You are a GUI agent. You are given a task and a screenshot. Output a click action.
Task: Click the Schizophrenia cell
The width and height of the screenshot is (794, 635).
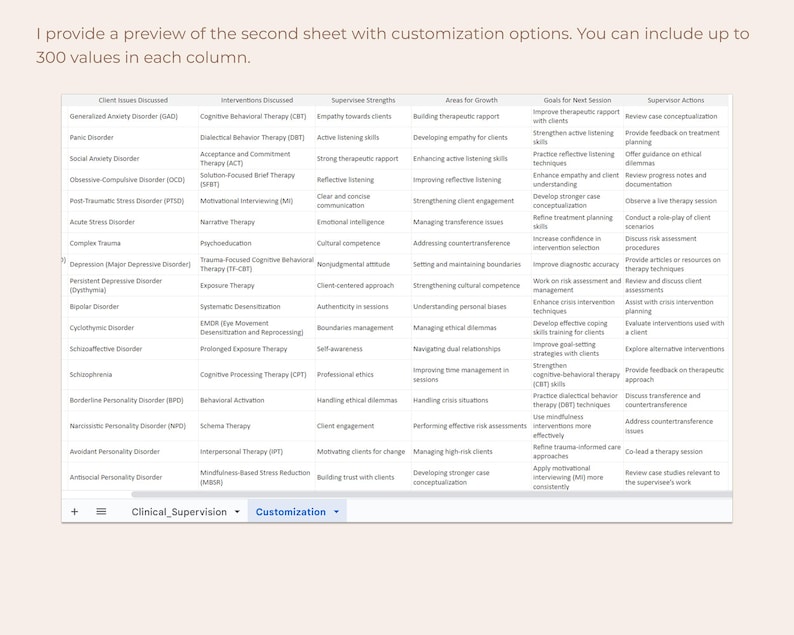tap(133, 375)
